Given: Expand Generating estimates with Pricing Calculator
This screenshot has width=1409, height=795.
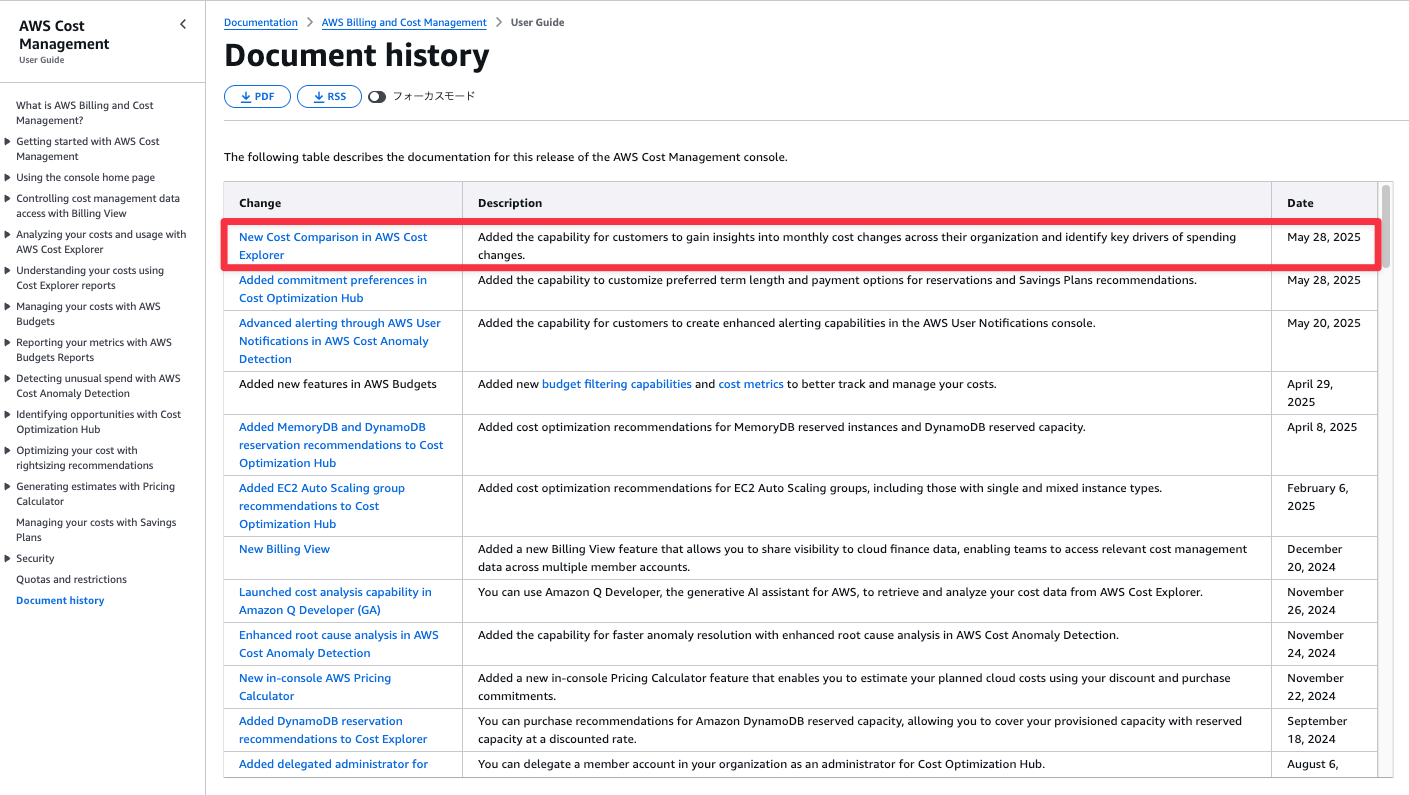Looking at the screenshot, I should 8,487.
